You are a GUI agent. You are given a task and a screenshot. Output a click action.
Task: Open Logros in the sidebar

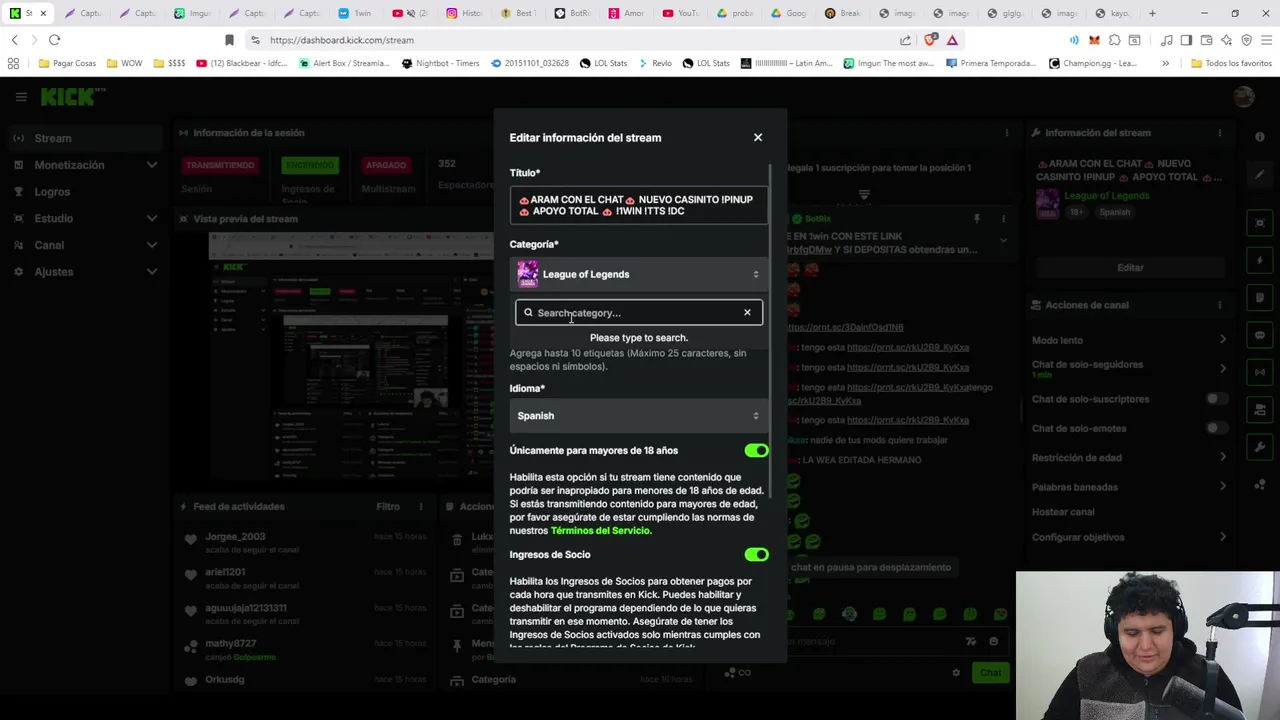[x=85, y=192]
